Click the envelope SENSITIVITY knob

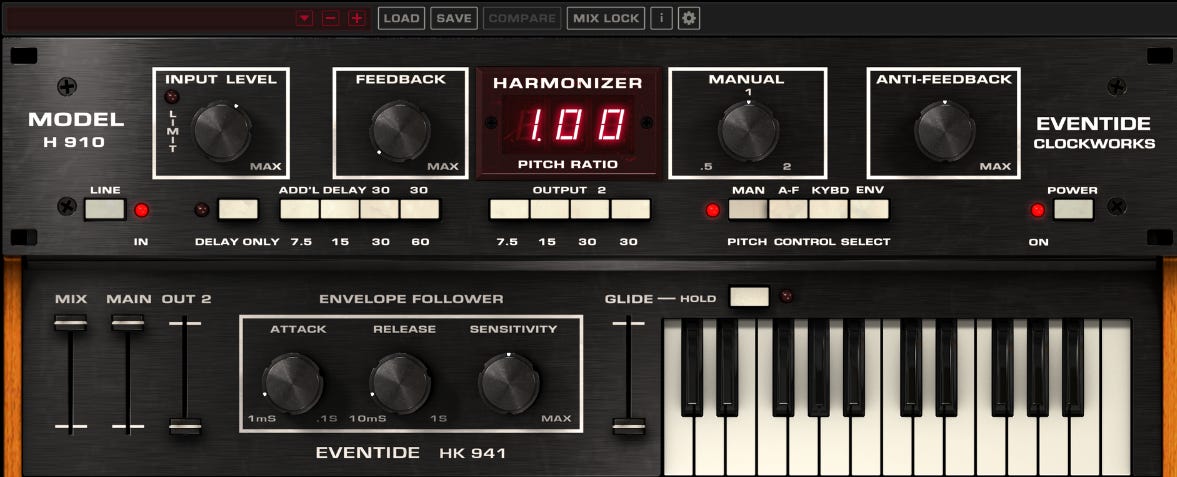[509, 383]
